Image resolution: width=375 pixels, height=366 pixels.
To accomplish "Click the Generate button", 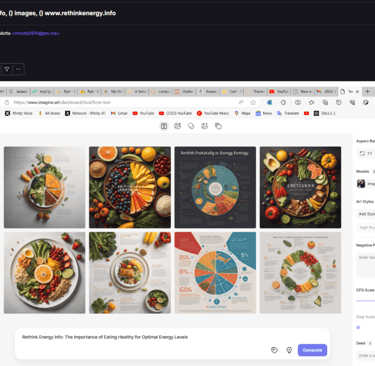I will [x=312, y=350].
